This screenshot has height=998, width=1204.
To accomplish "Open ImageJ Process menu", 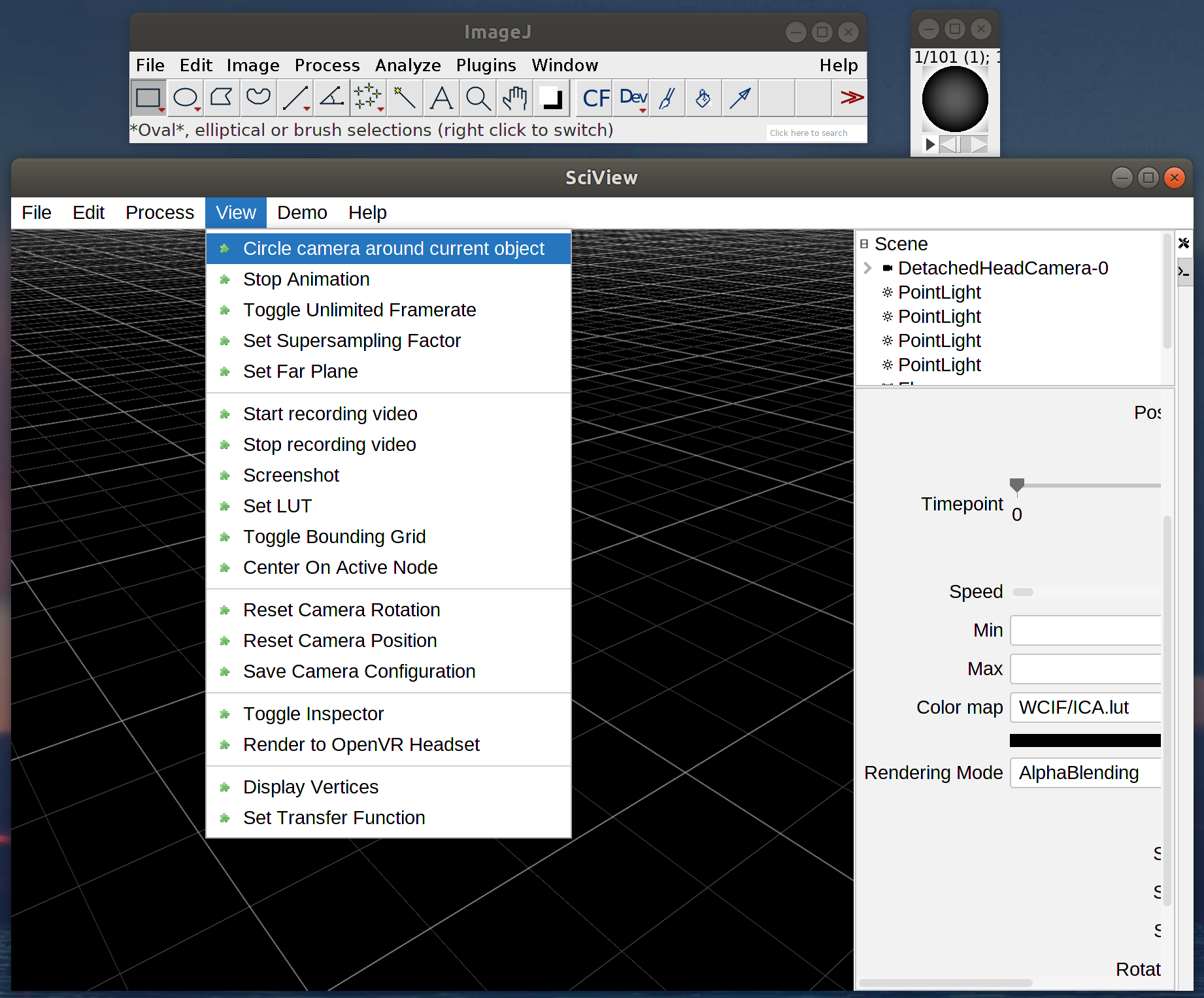I will [x=327, y=65].
